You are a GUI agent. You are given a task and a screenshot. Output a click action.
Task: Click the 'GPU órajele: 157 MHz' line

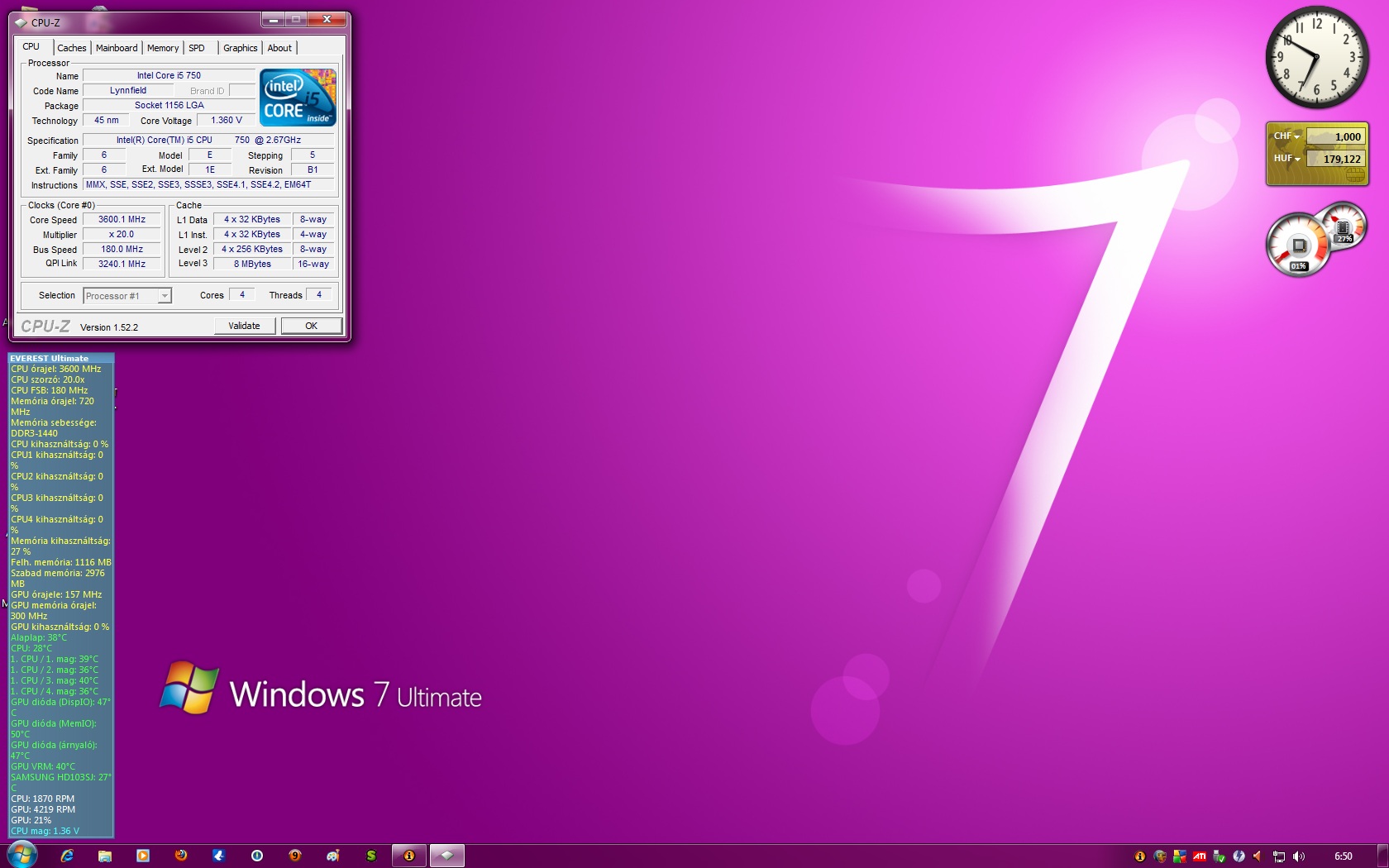56,594
